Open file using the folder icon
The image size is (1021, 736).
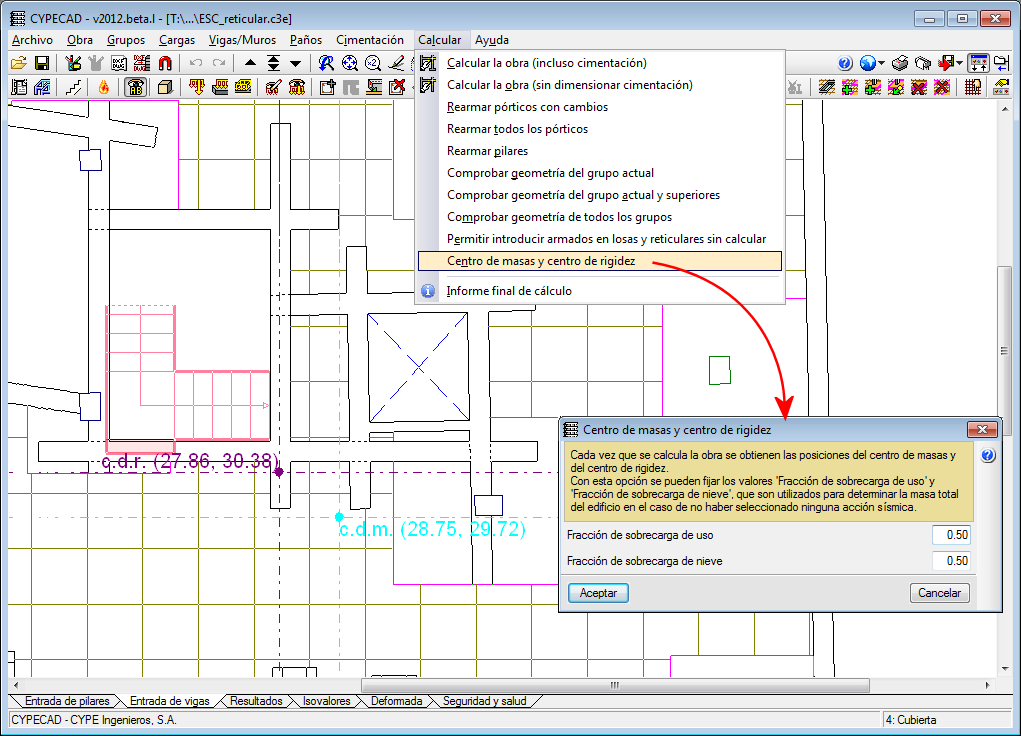(19, 63)
